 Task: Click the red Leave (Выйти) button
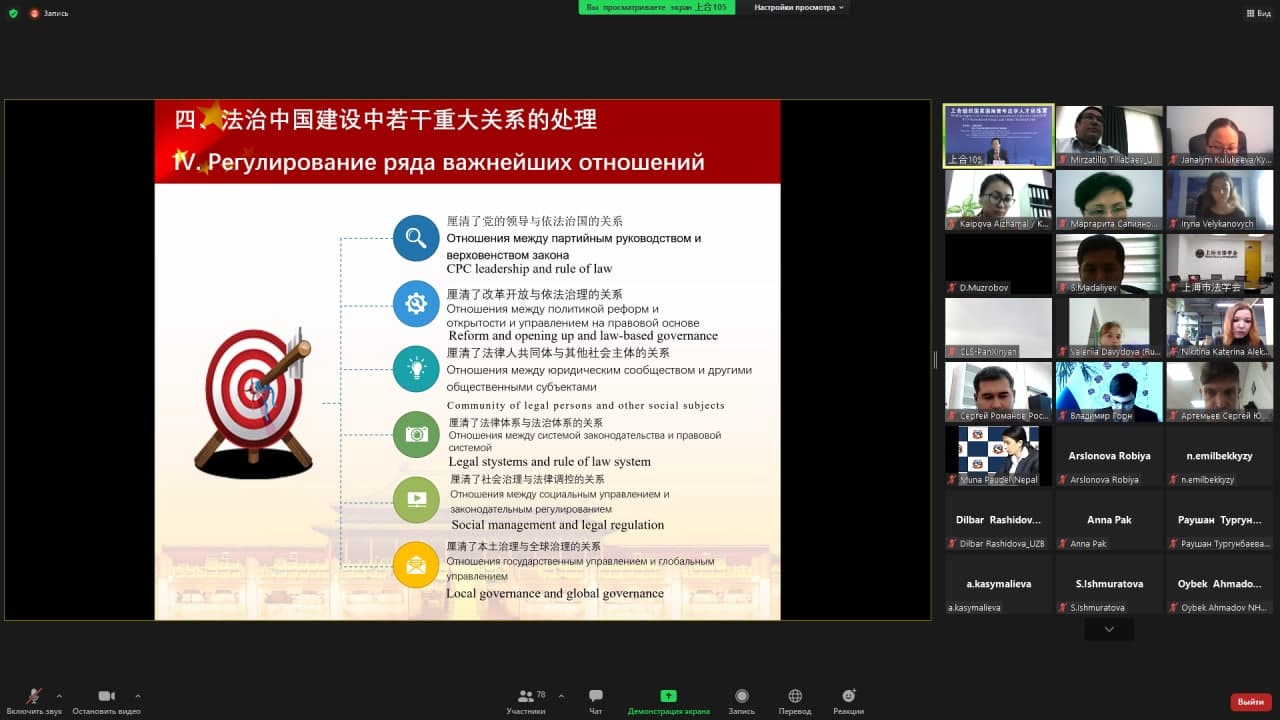point(1251,702)
